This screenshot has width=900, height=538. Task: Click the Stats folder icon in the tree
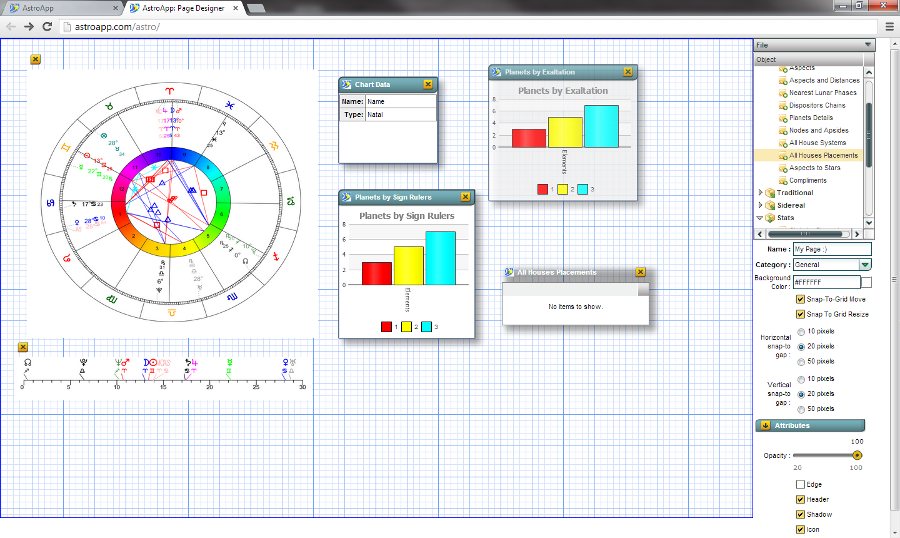(771, 218)
